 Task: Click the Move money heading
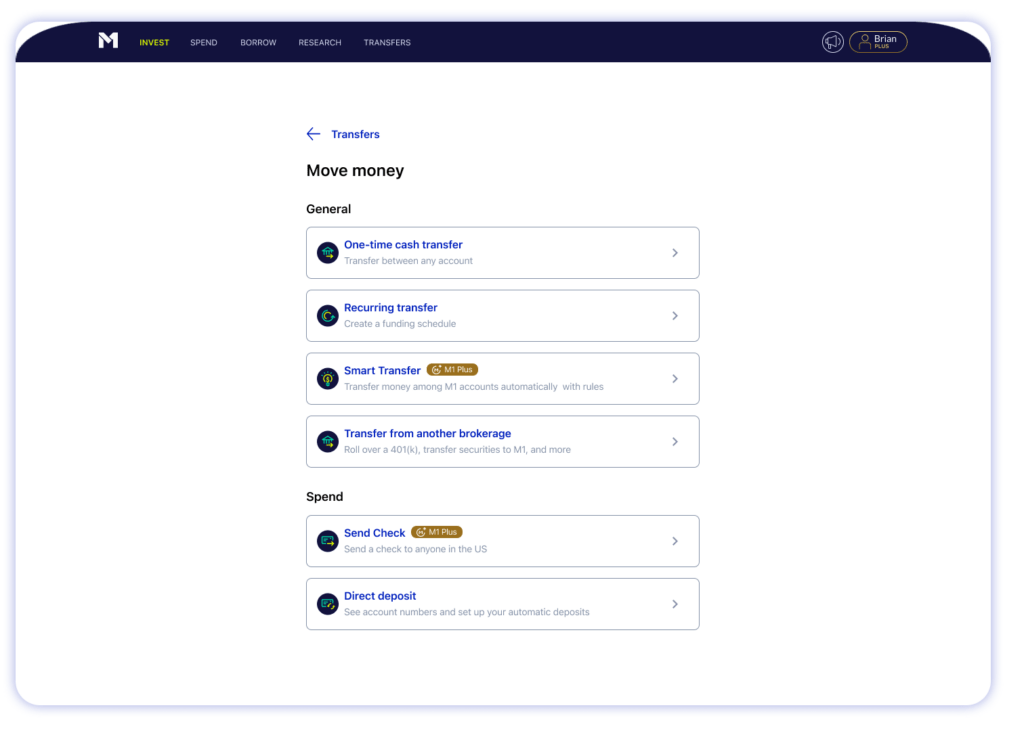point(355,171)
